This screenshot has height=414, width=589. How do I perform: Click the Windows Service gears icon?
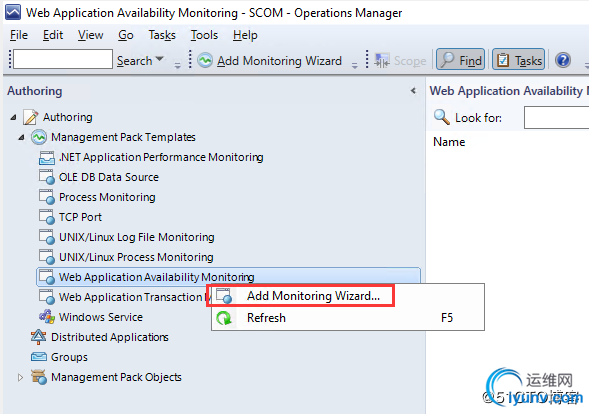tap(47, 317)
